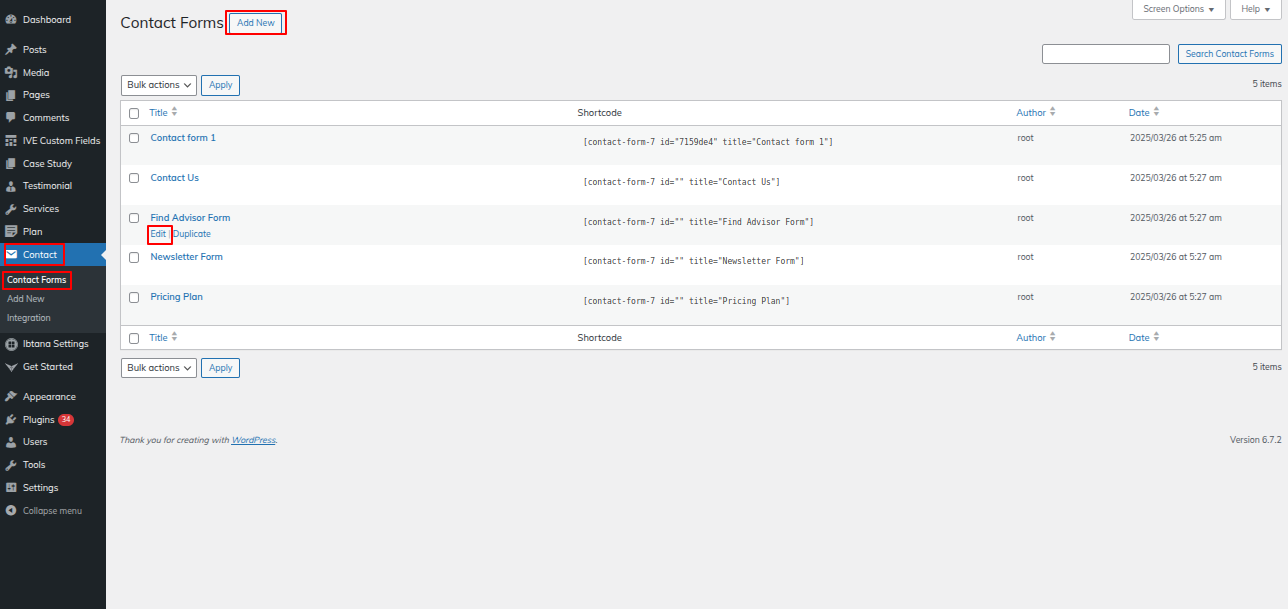Click the Comments speech bubble icon
Screen dimensions: 1288x609
(11, 118)
